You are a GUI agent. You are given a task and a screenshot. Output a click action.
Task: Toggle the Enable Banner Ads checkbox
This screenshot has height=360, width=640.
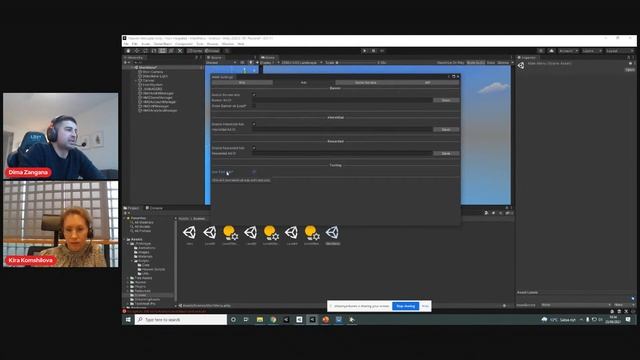coord(254,95)
